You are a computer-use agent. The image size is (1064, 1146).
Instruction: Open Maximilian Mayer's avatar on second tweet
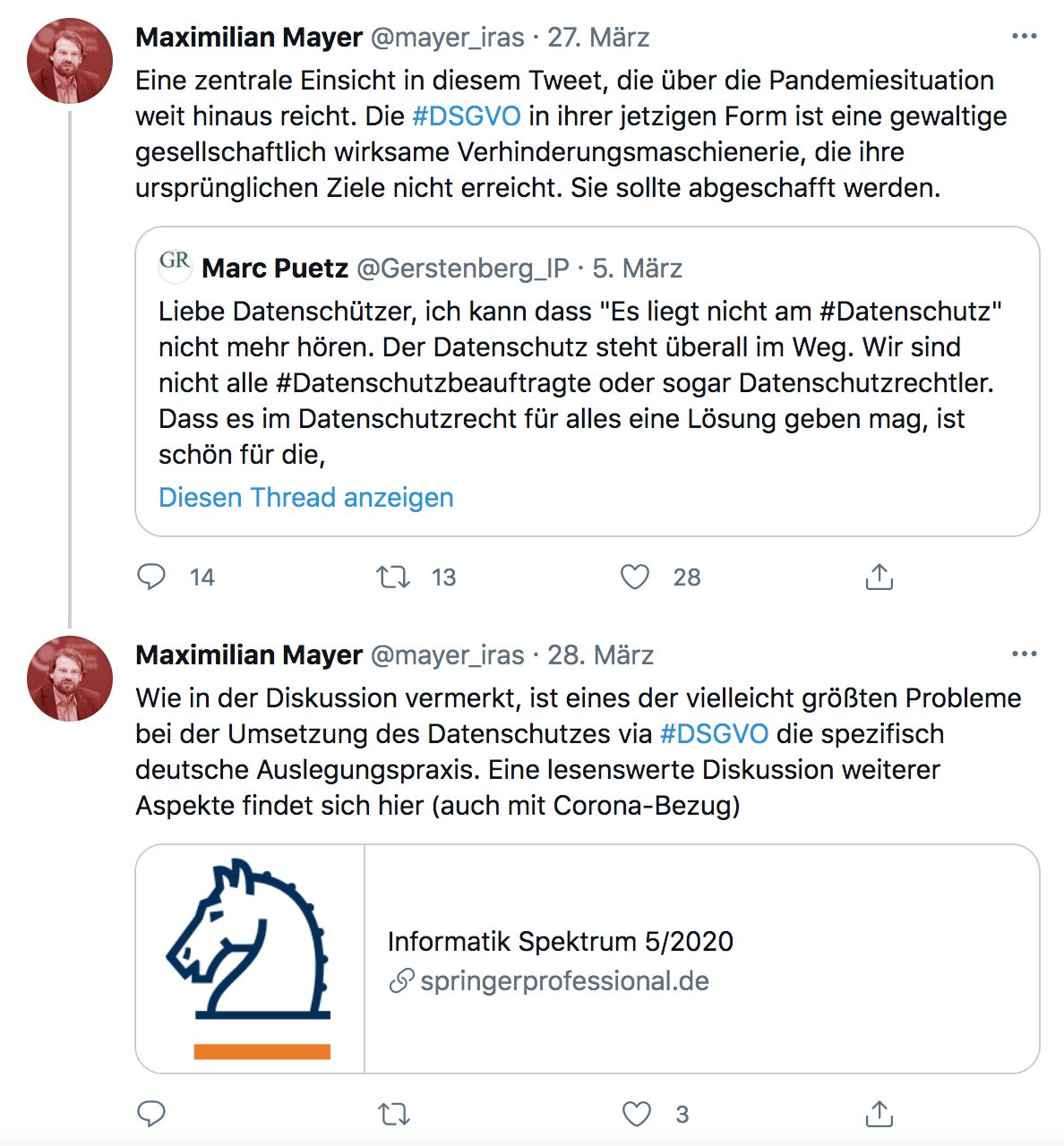tap(70, 678)
